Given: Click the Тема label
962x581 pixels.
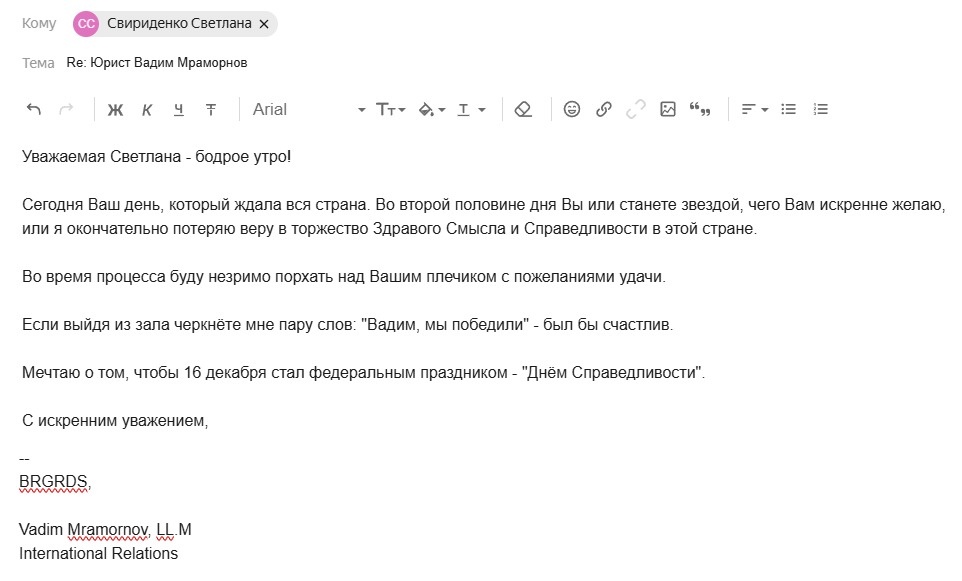Looking at the screenshot, I should (x=38, y=63).
